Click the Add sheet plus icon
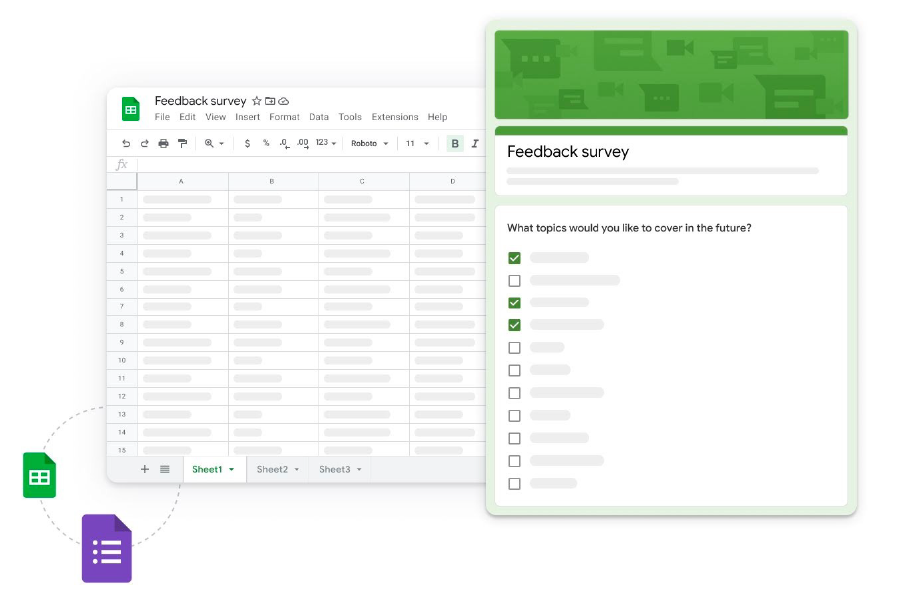Image resolution: width=899 pixels, height=599 pixels. pos(145,469)
